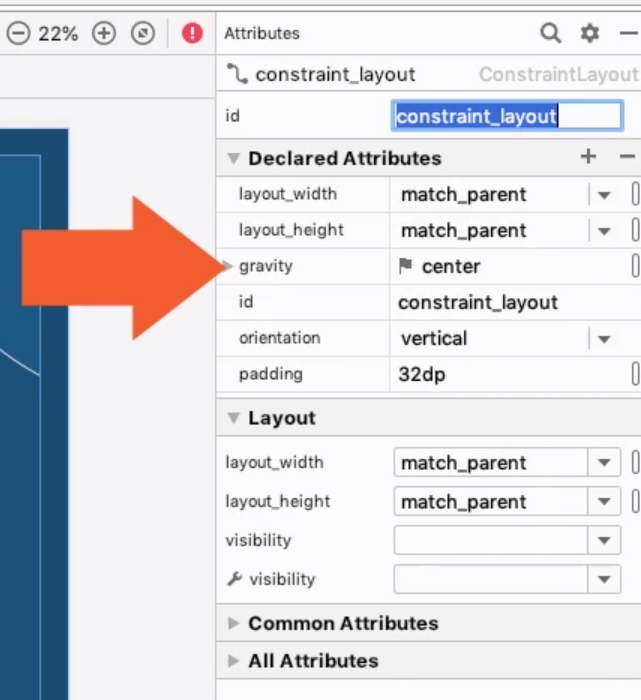Click resource picker beside declared layout_height
The width and height of the screenshot is (641, 700).
pyautogui.click(x=635, y=230)
